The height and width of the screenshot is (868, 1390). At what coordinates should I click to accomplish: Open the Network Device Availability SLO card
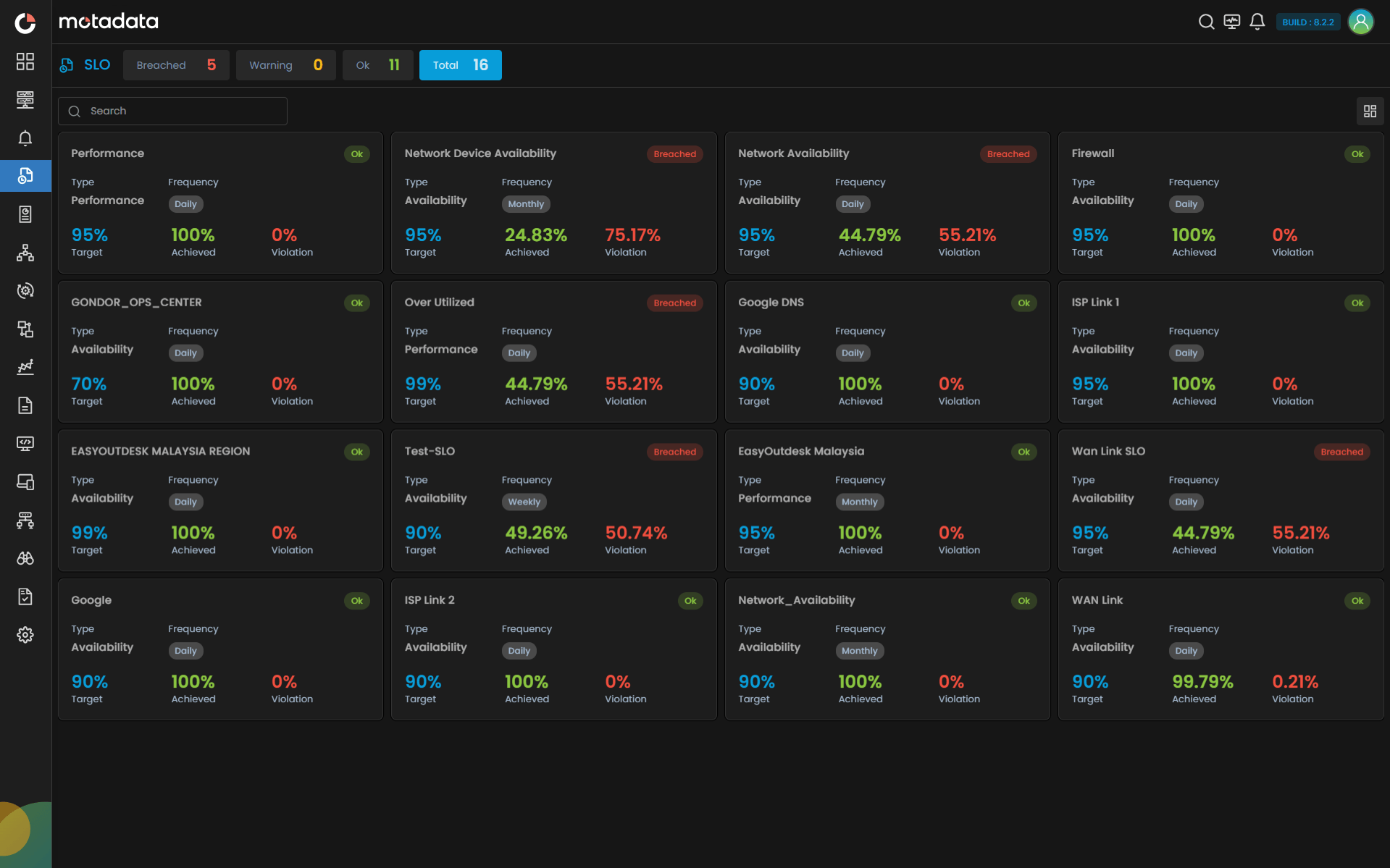553,203
